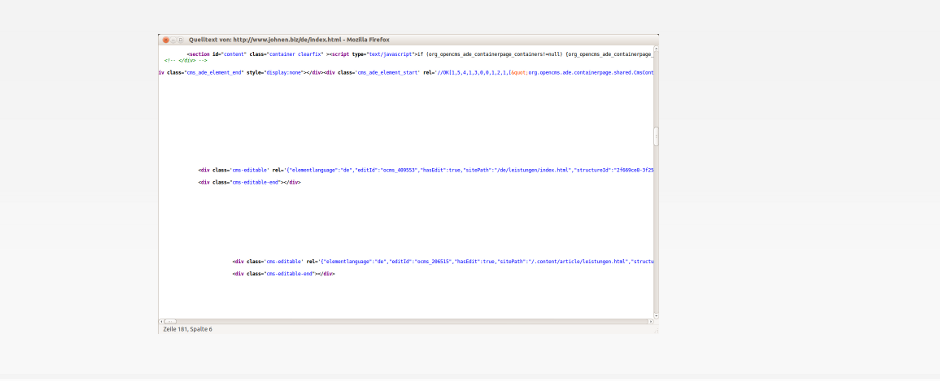Image resolution: width=940 pixels, height=381 pixels.
Task: Click the window resize grip corner
Action: pos(656,330)
